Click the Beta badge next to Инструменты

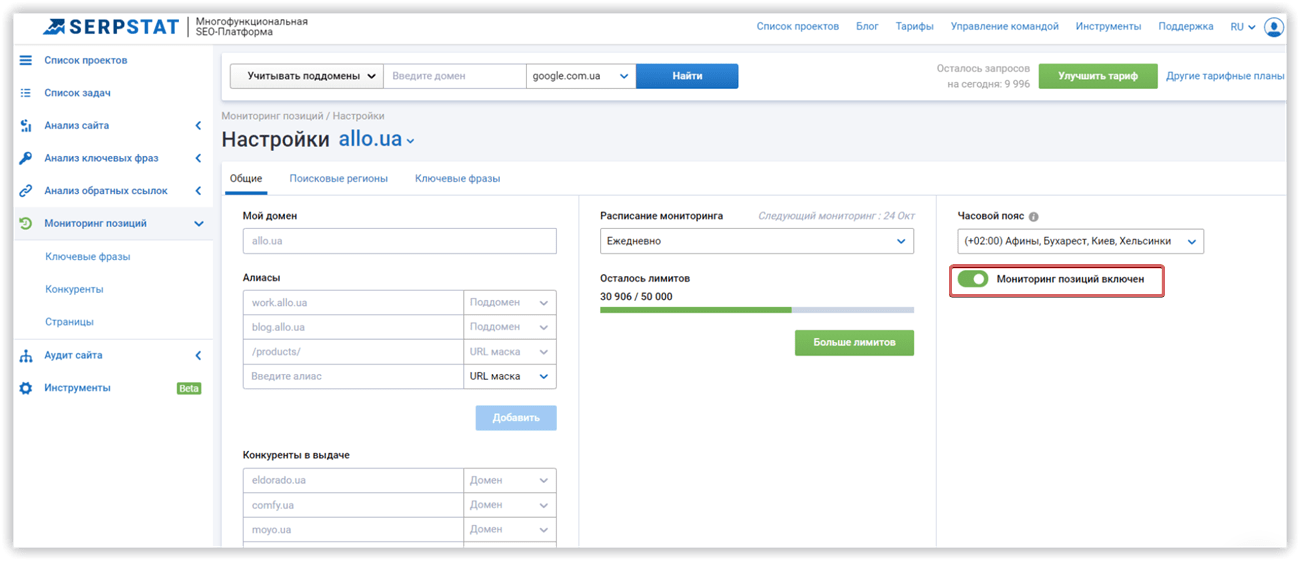point(189,388)
